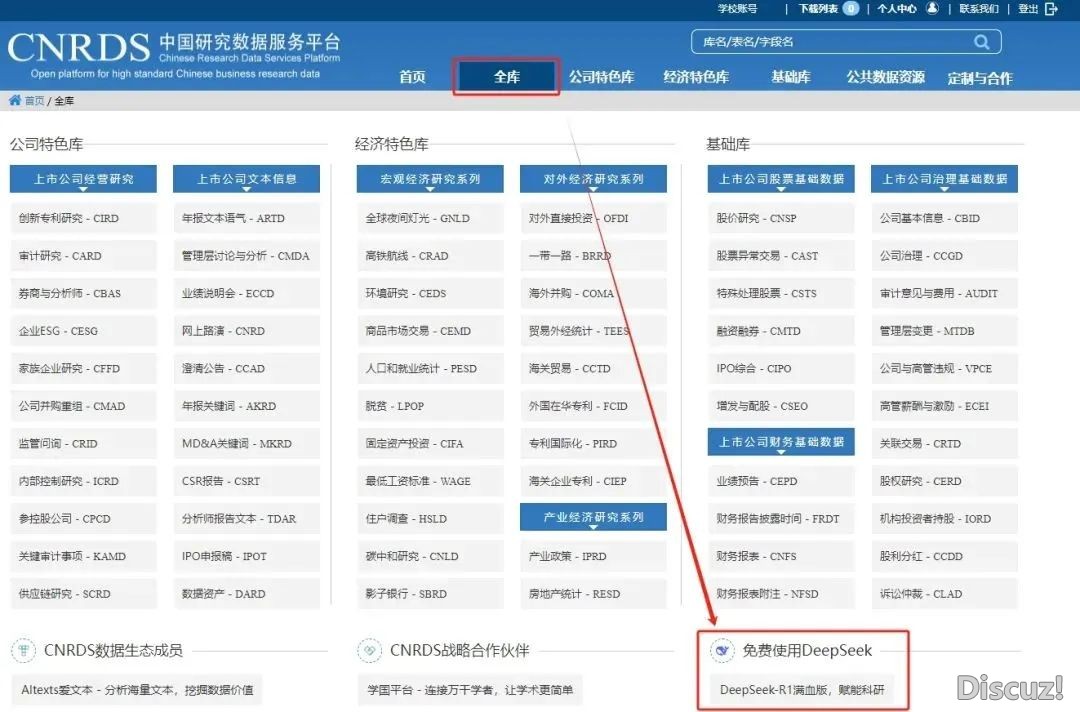Image resolution: width=1080 pixels, height=712 pixels.
Task: Collapse the 上市公司财务基础数据 group header
Action: 781,442
